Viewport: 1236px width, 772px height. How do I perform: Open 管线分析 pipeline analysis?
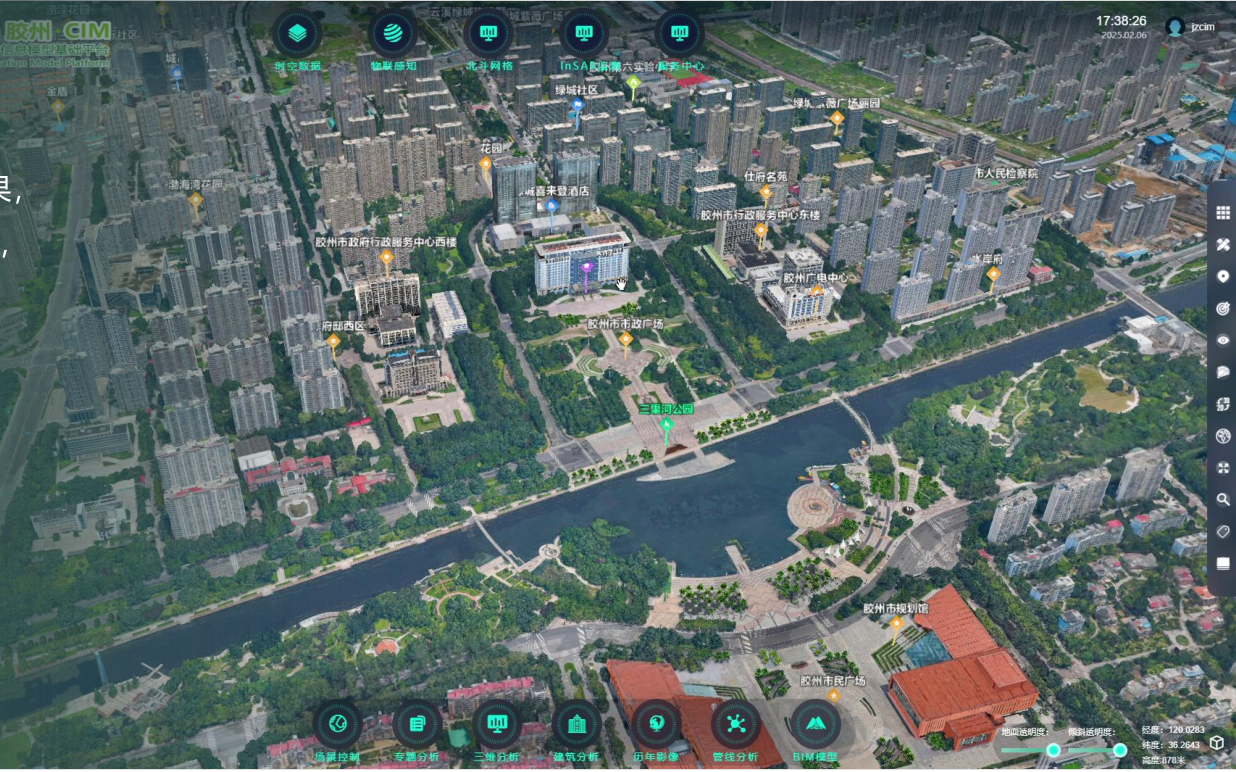click(x=736, y=723)
